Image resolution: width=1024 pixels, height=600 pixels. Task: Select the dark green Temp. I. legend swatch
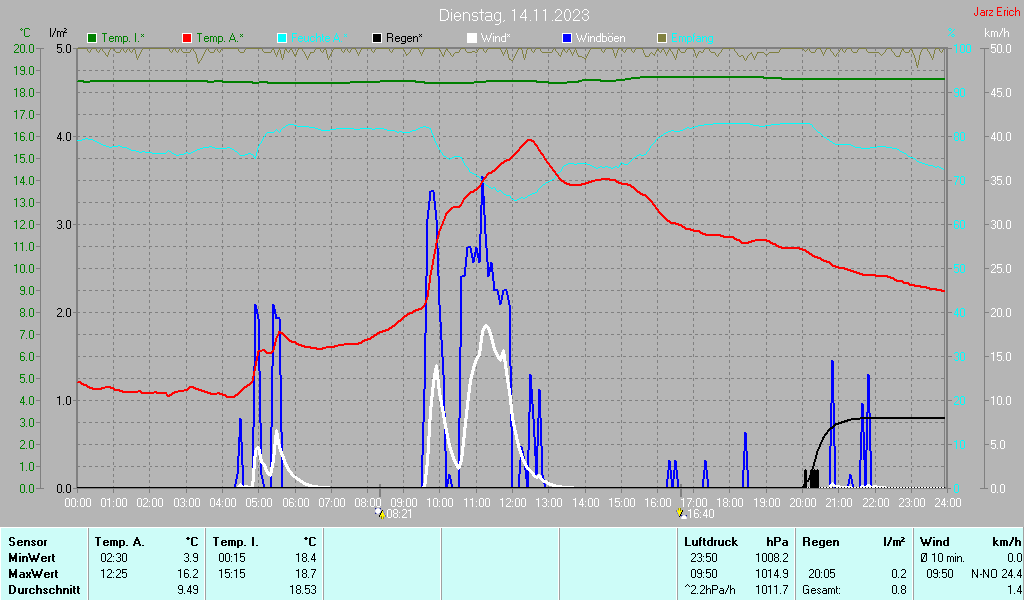pos(92,38)
